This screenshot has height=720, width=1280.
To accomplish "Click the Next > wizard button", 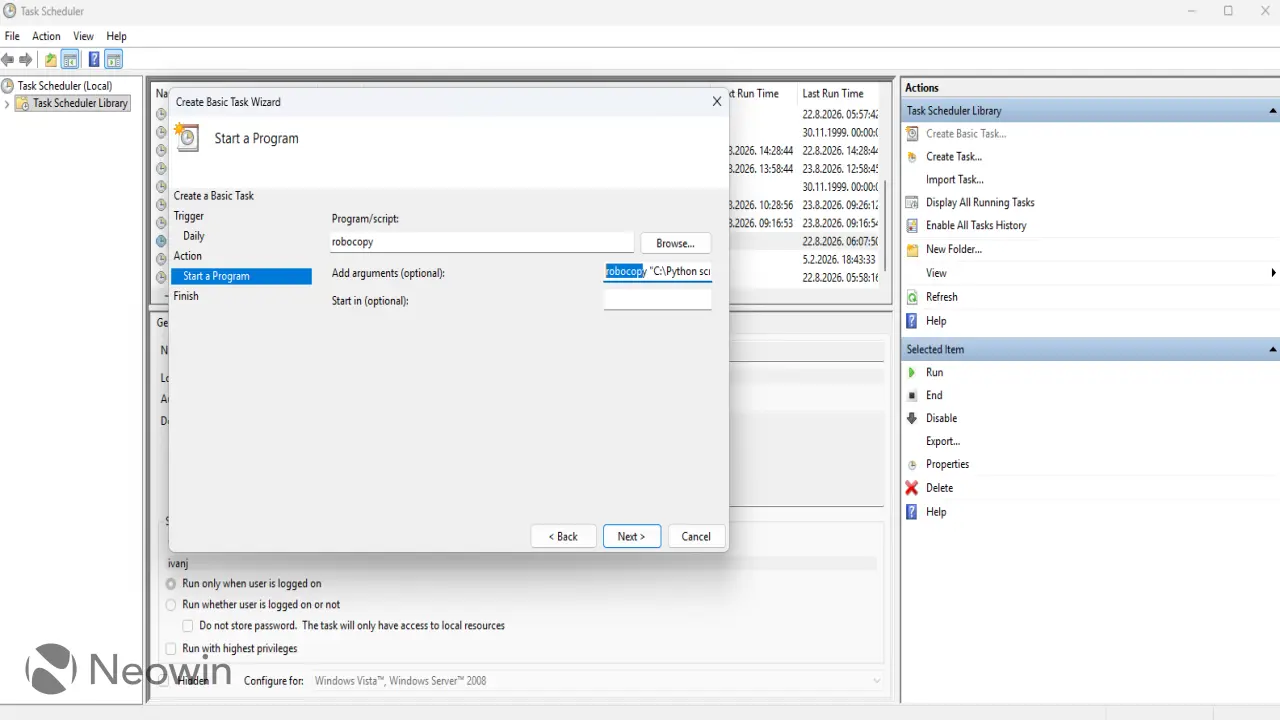I will point(631,536).
